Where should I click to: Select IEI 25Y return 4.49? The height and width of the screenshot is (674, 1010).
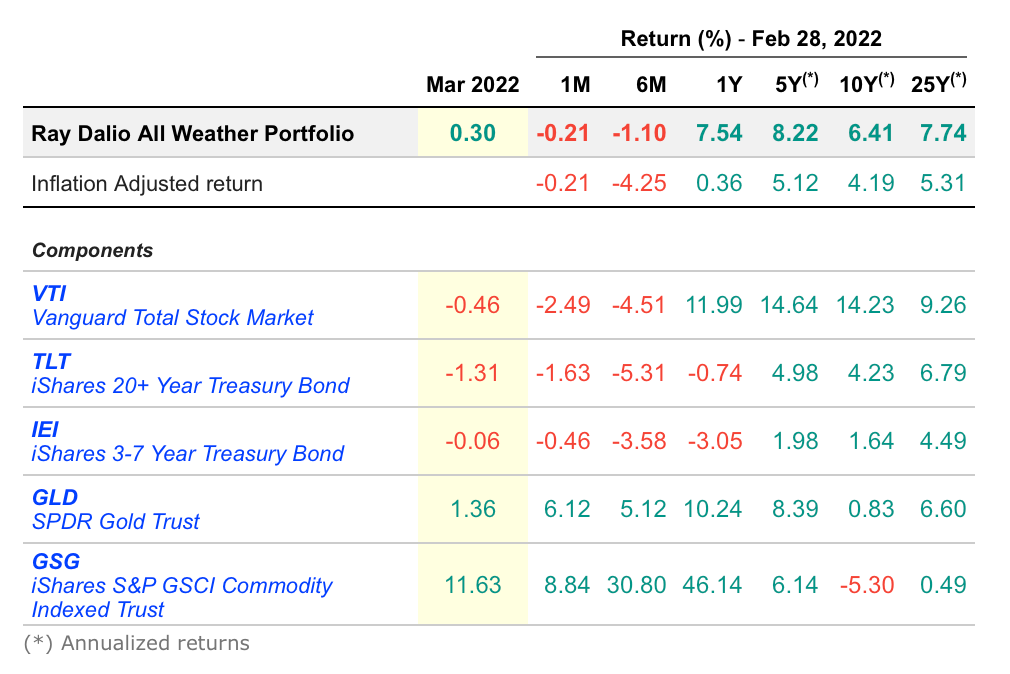(943, 441)
